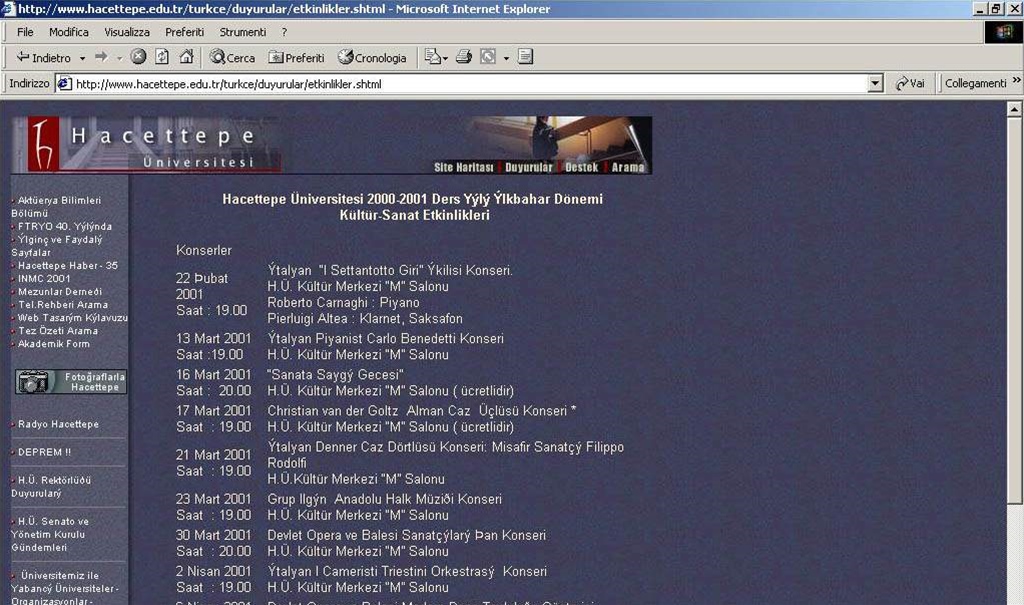Screen dimensions: 1024x605
Task: Go to the home page icon
Action: point(187,57)
